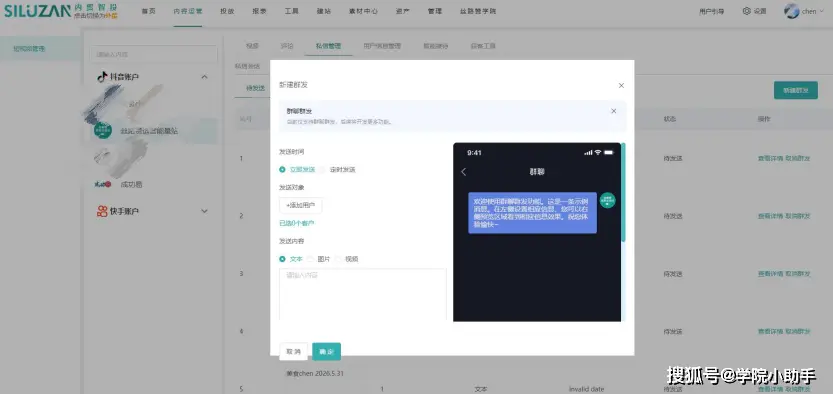Select the 立即发送 radio option
This screenshot has height=394, width=833.
(298, 170)
